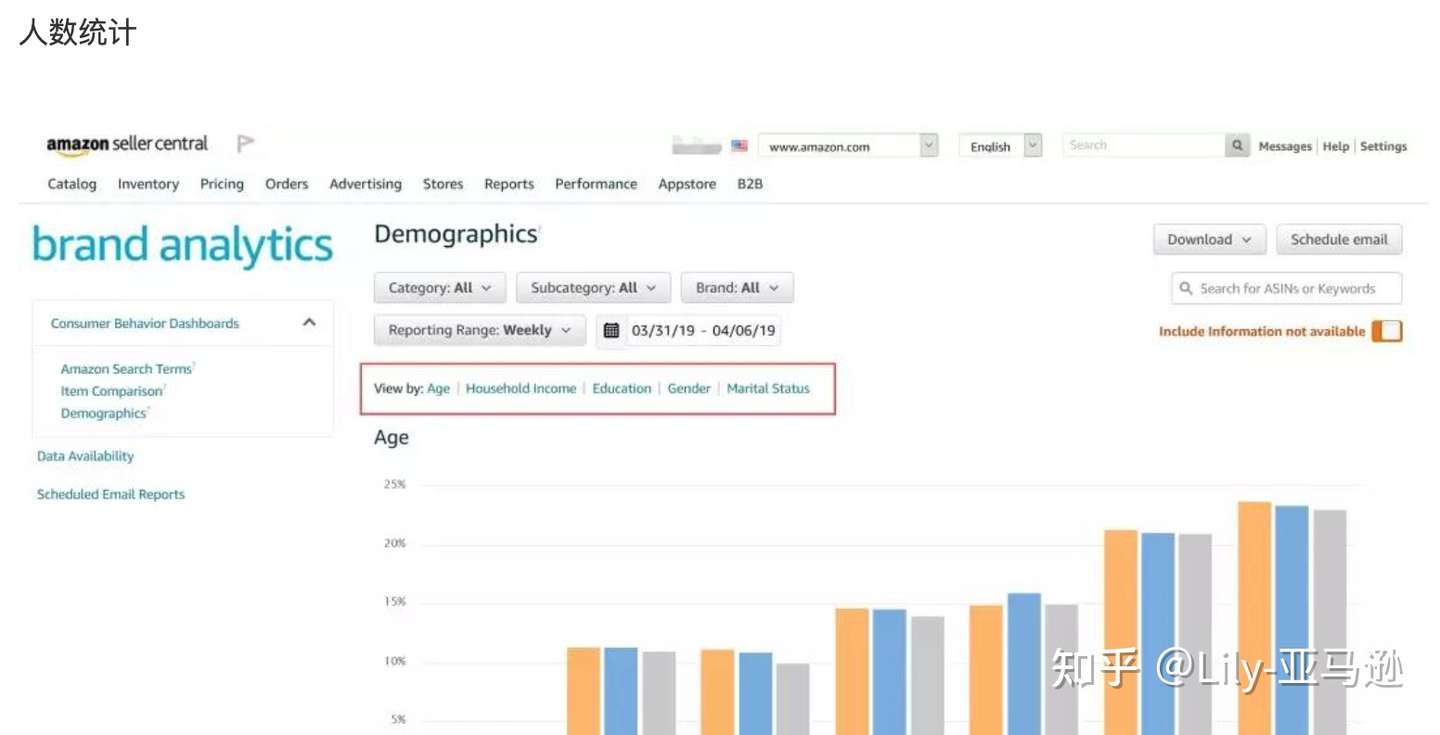This screenshot has height=735, width=1440.
Task: Open the Advertising menu
Action: (x=365, y=184)
